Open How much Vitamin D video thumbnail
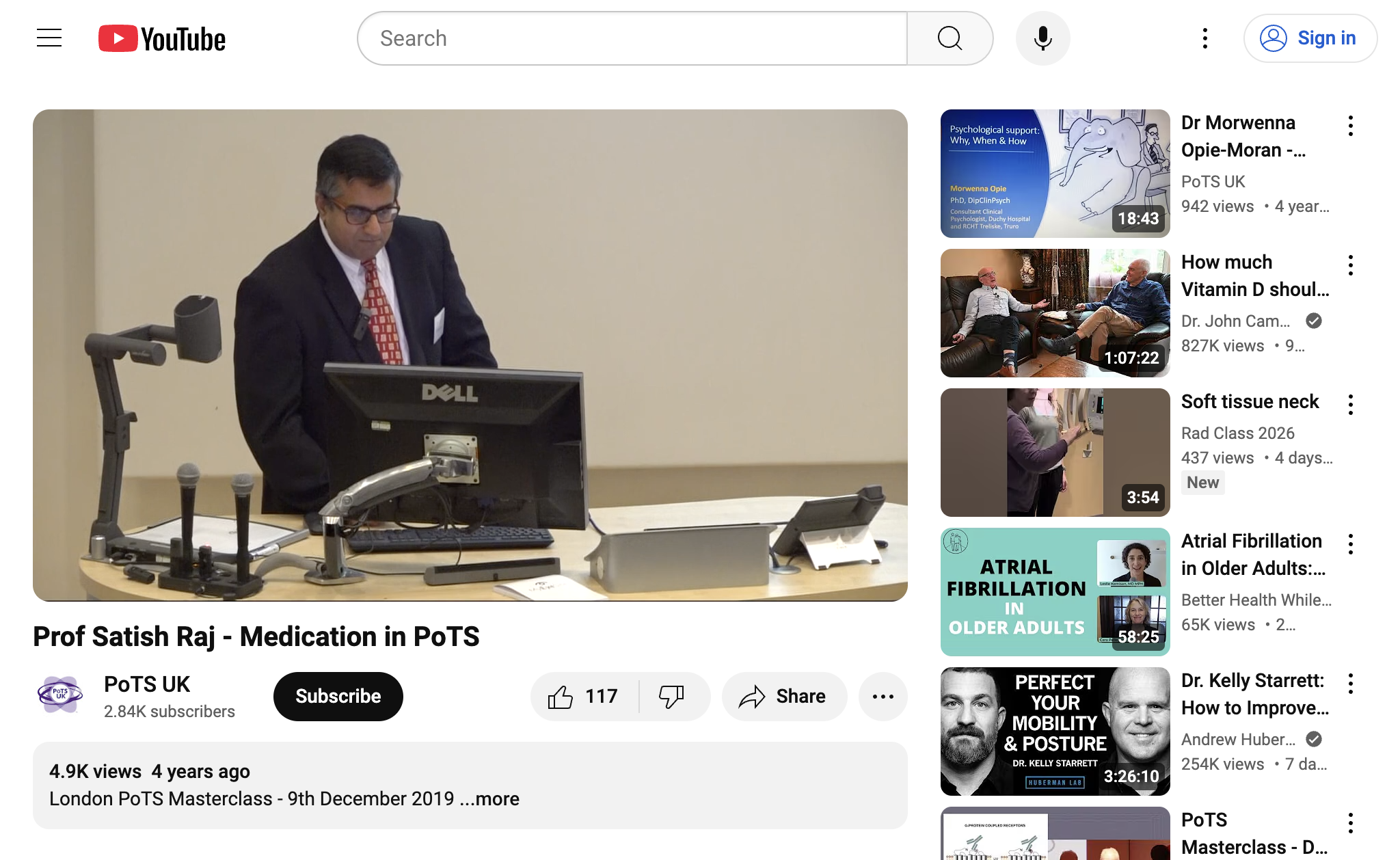Image resolution: width=1400 pixels, height=860 pixels. point(1055,313)
